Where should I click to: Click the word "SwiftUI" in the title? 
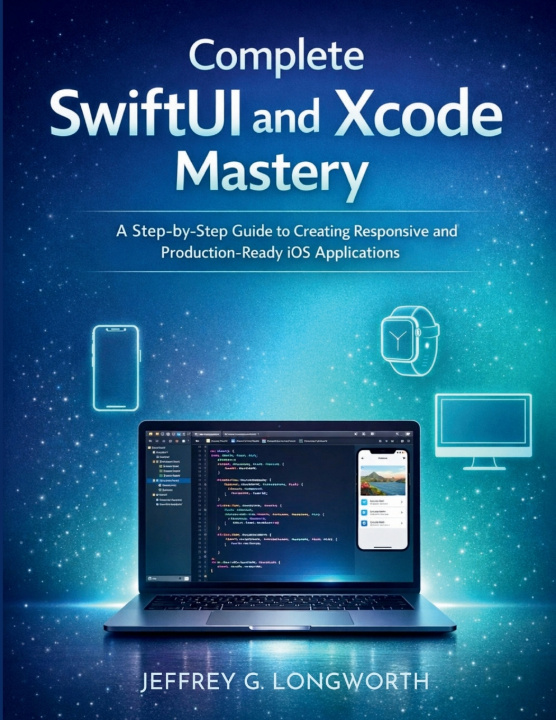(x=145, y=113)
